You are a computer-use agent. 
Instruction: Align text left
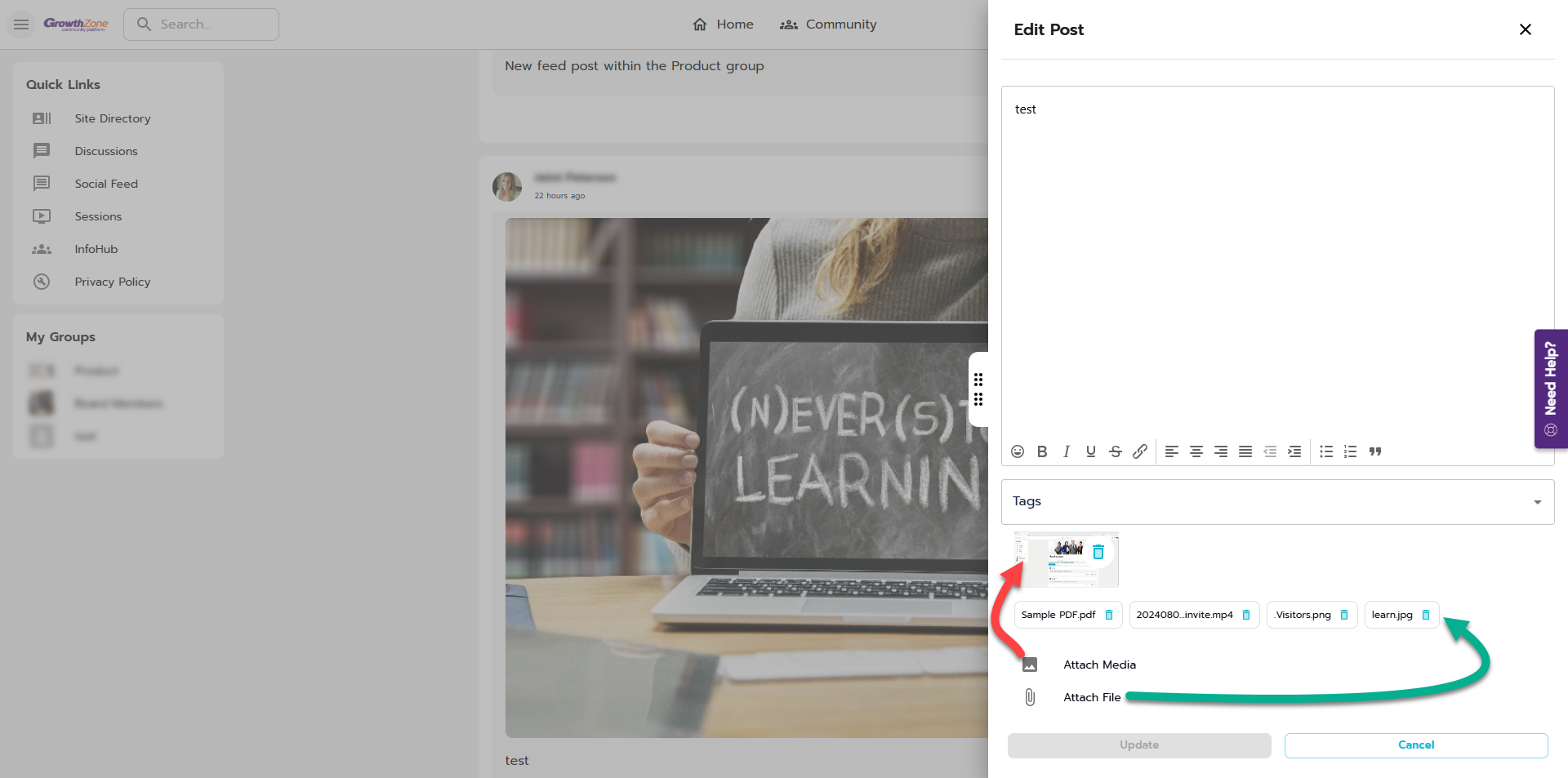[x=1172, y=451]
